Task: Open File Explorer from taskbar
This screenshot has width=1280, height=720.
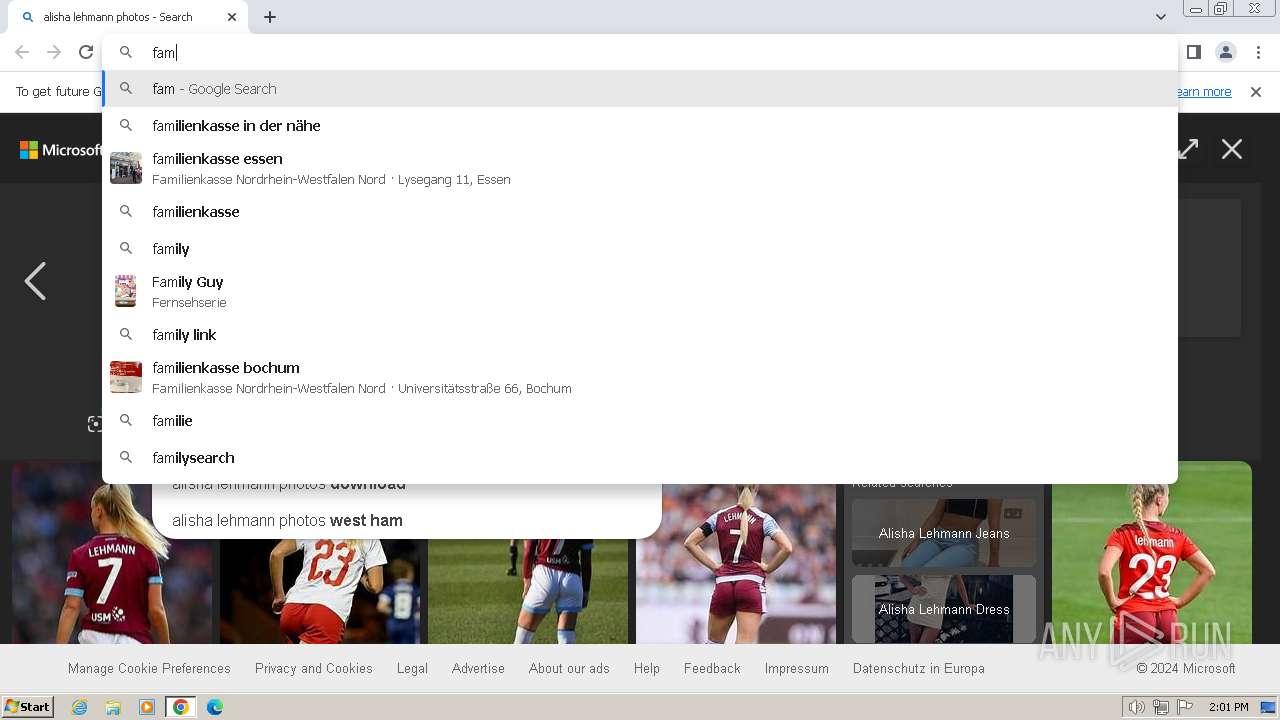Action: pyautogui.click(x=113, y=707)
